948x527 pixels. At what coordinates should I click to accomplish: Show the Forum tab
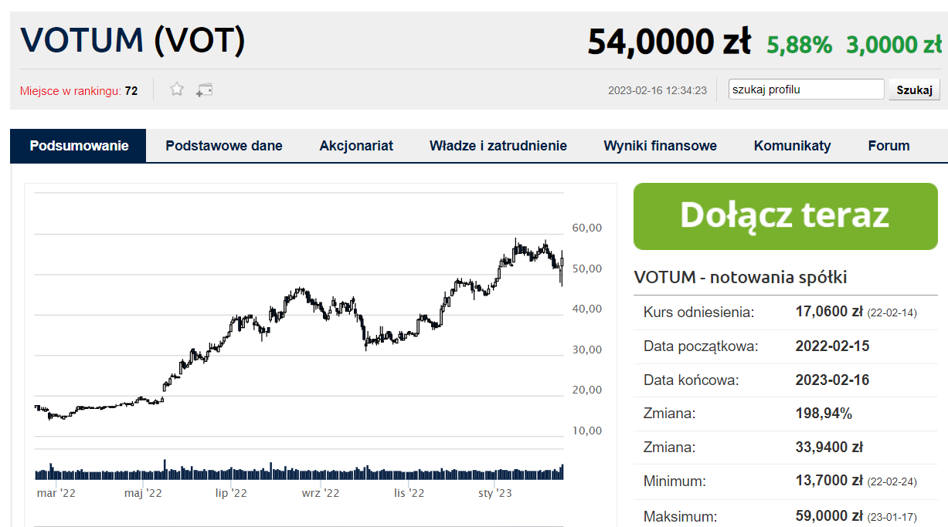[x=888, y=146]
